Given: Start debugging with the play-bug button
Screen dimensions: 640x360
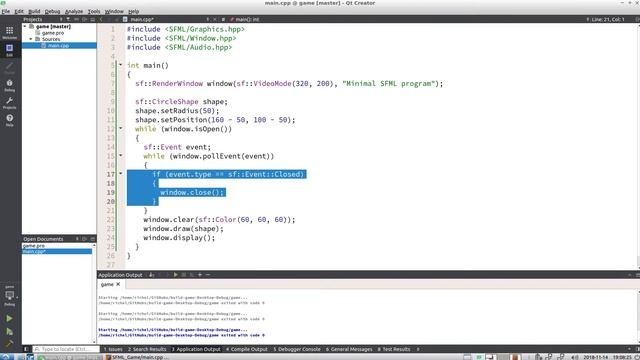Looking at the screenshot, I should [9, 331].
